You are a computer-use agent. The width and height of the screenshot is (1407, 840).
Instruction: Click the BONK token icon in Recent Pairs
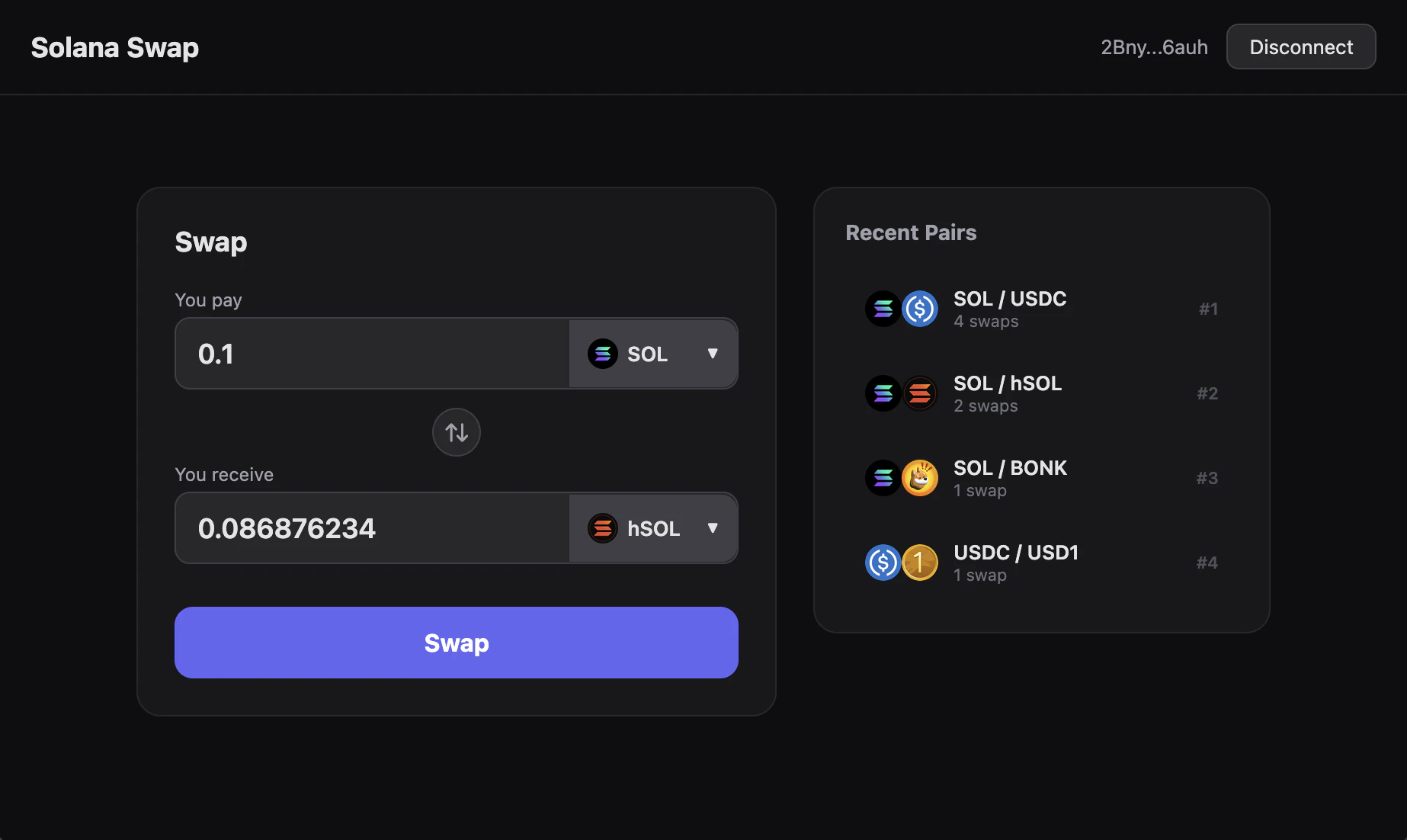coord(920,478)
